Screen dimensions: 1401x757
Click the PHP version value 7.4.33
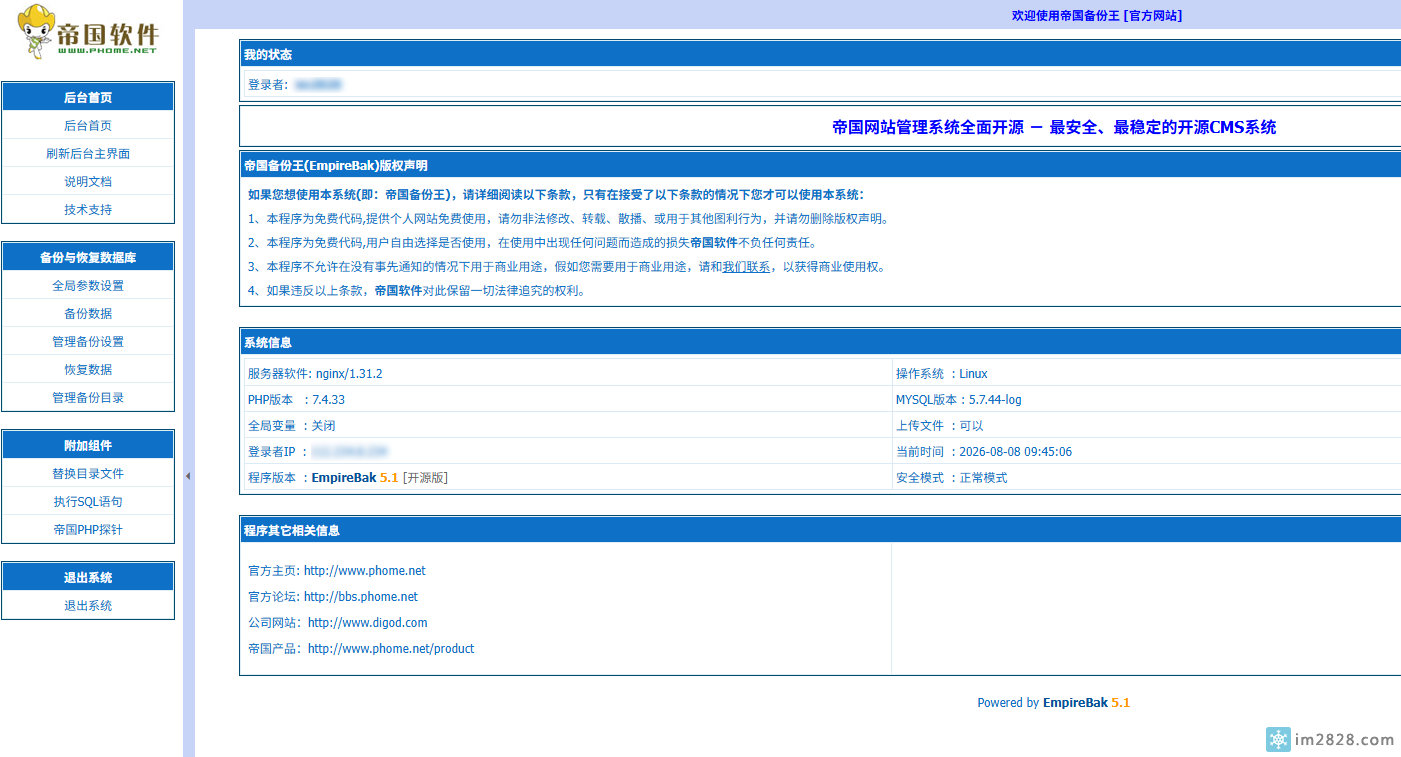click(x=328, y=400)
